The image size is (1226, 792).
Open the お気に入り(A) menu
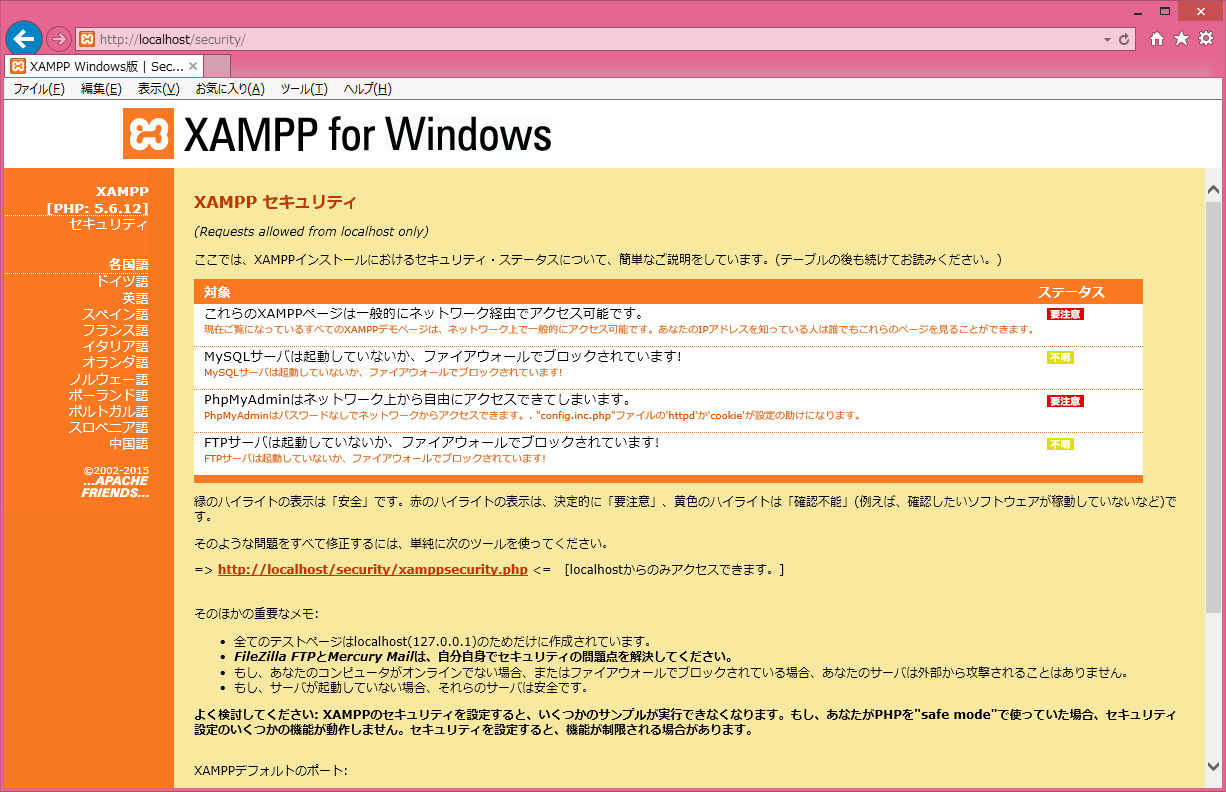pos(229,89)
